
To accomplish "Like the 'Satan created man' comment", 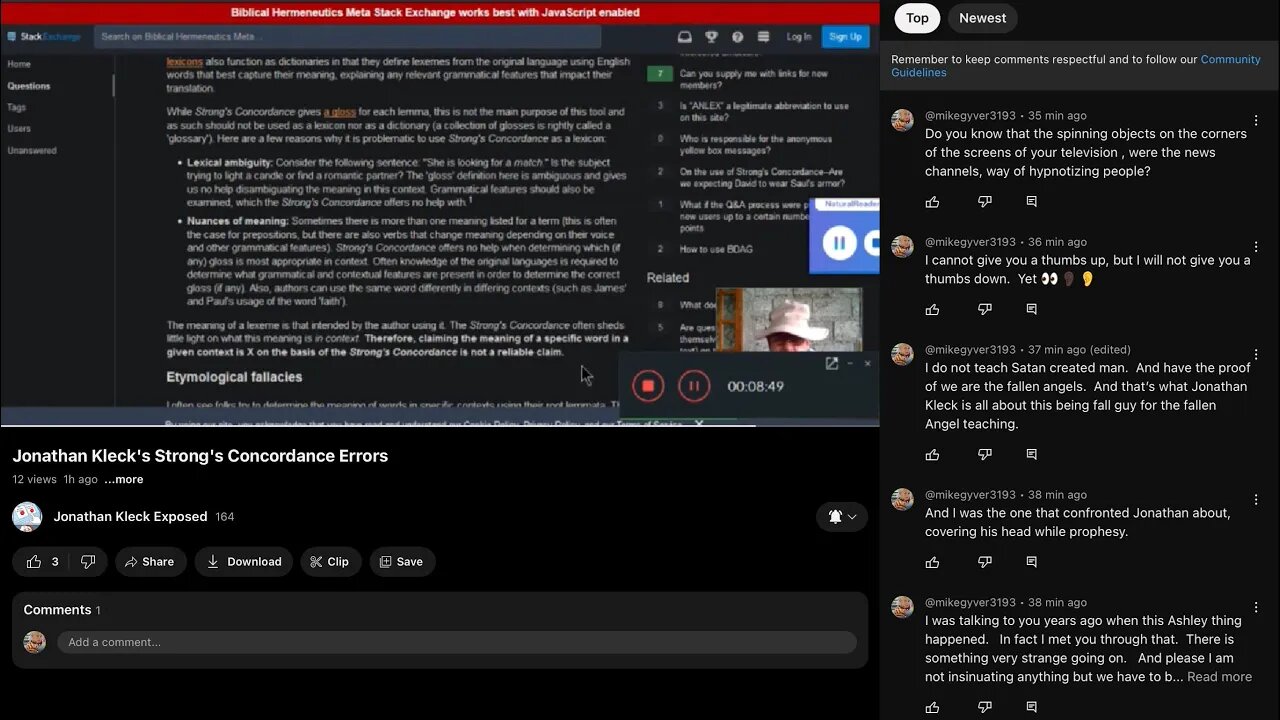I will 933,455.
